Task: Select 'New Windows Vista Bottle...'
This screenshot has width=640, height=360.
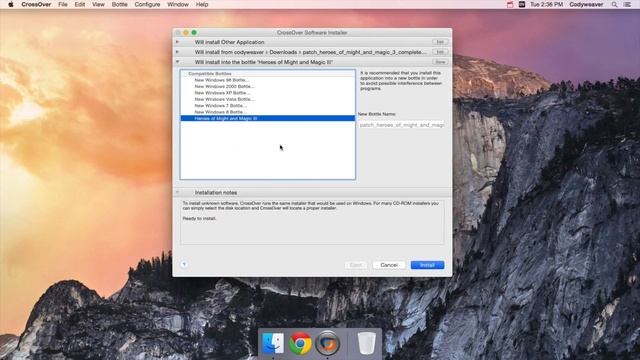Action: click(x=268, y=99)
